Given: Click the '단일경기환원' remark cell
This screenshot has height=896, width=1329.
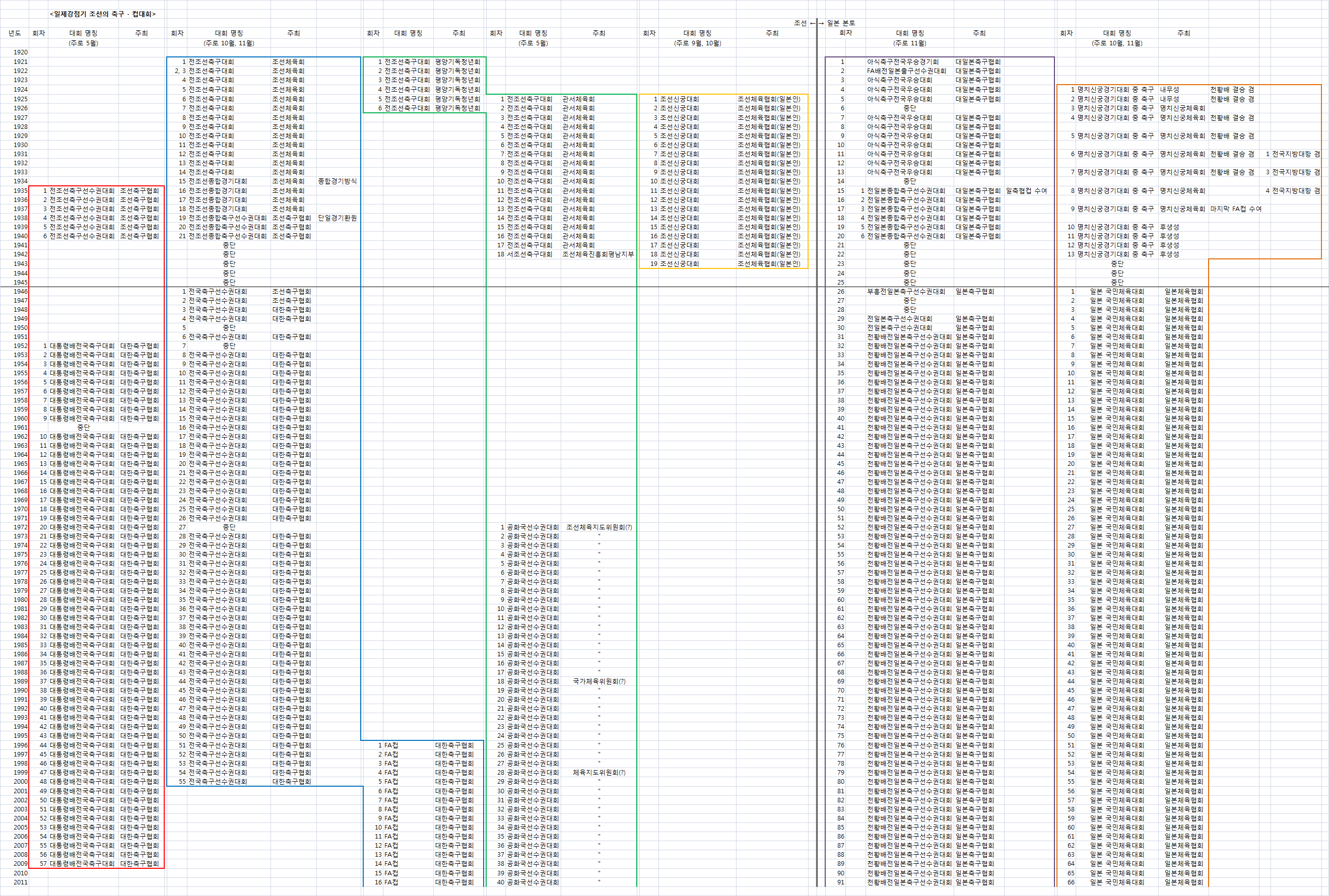Looking at the screenshot, I should coord(337,218).
